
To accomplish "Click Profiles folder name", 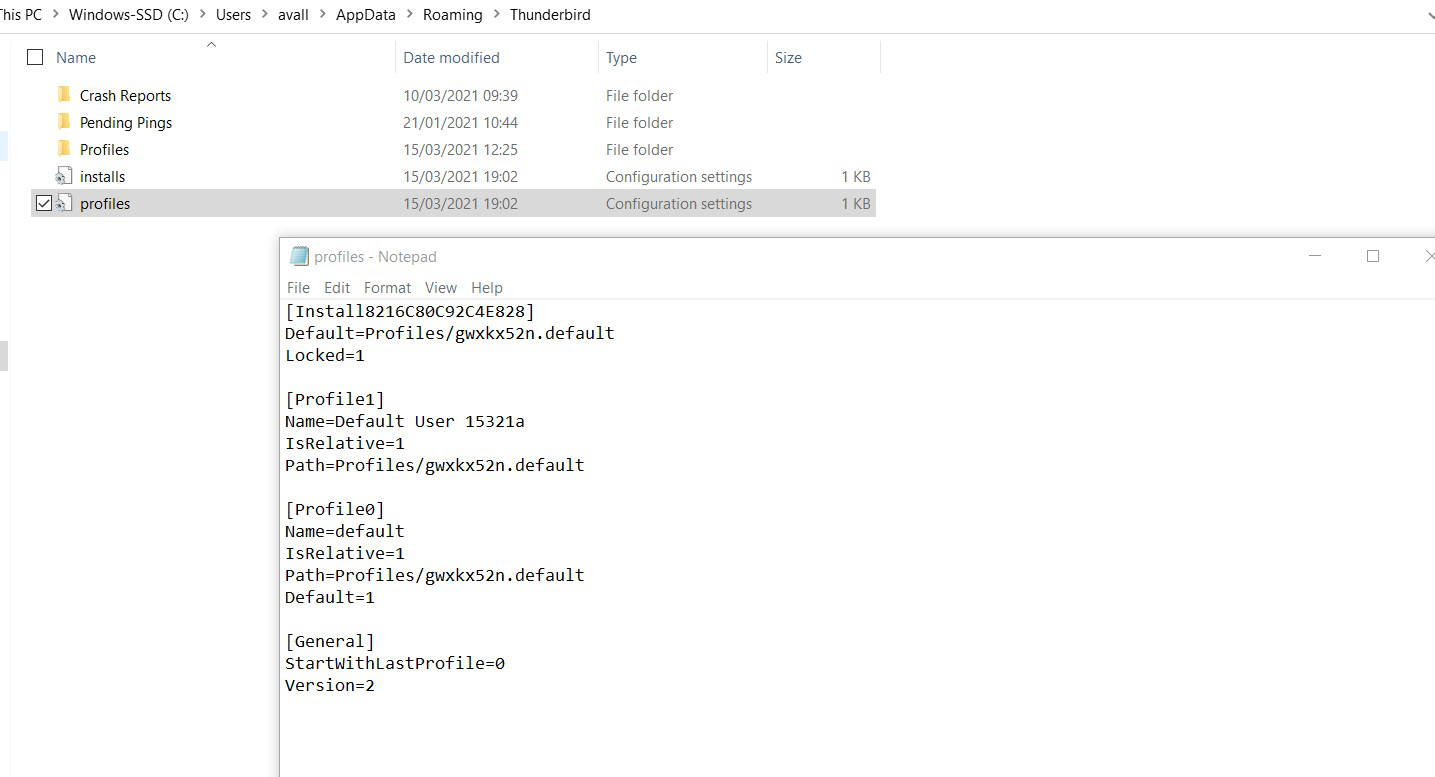I will pyautogui.click(x=104, y=149).
